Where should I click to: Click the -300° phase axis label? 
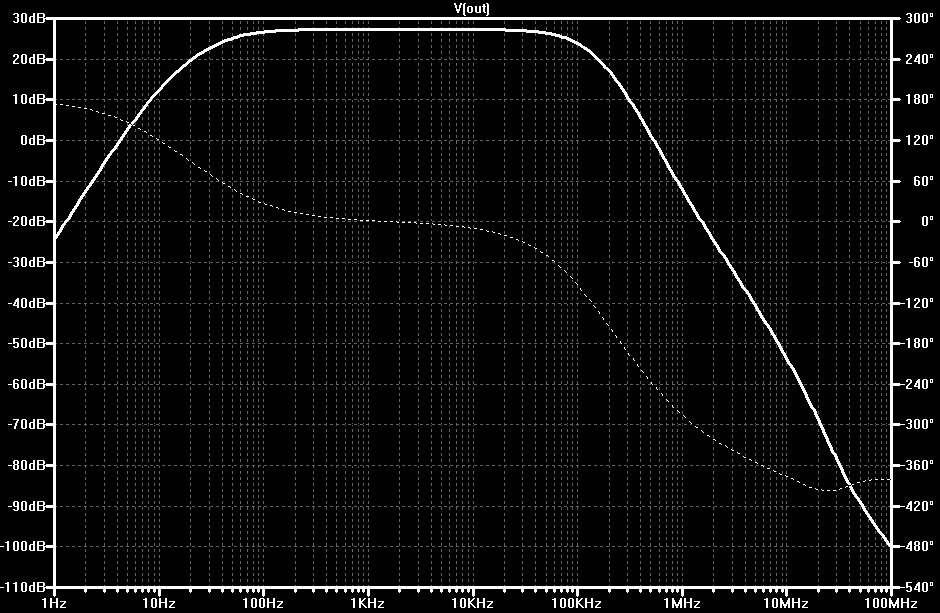[x=917, y=424]
